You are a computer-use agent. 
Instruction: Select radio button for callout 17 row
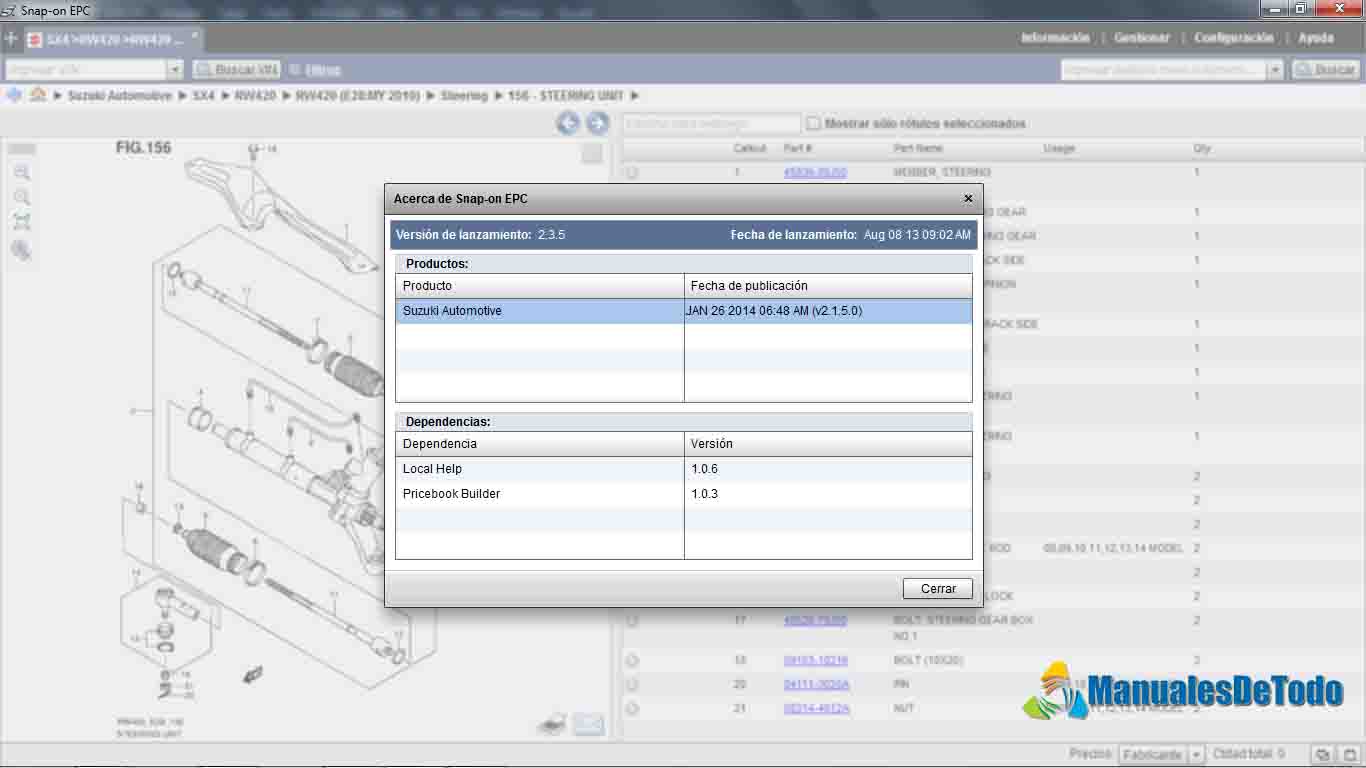click(x=632, y=621)
